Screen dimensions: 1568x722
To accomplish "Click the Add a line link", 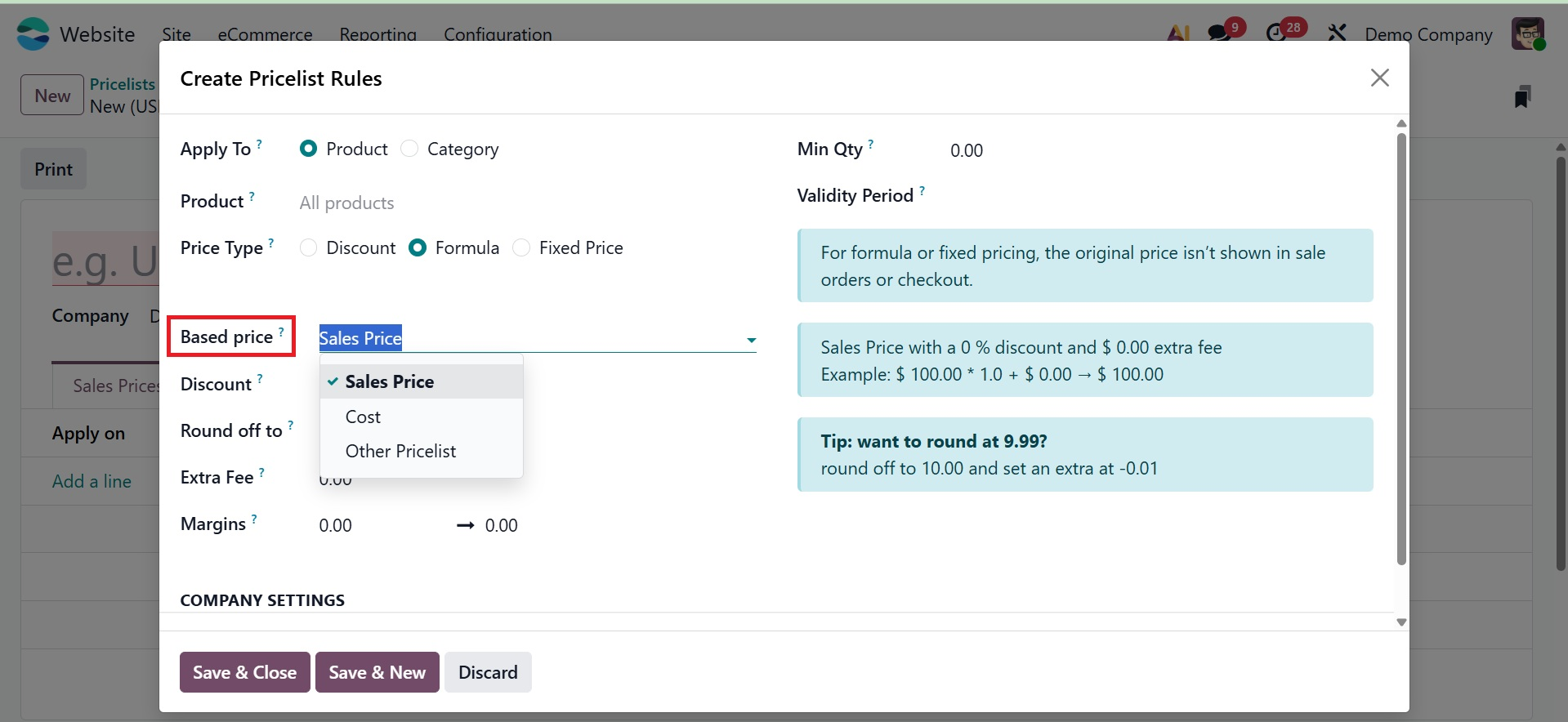I will [92, 481].
